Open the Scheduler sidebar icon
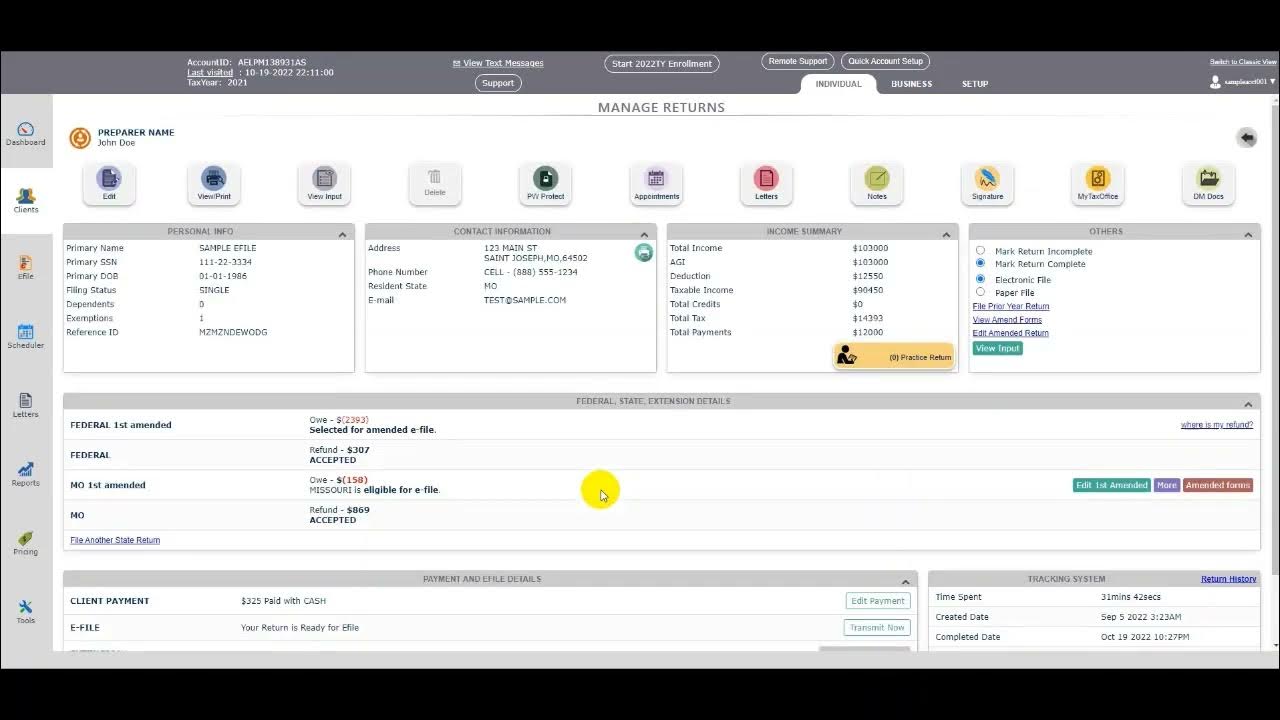 click(25, 337)
